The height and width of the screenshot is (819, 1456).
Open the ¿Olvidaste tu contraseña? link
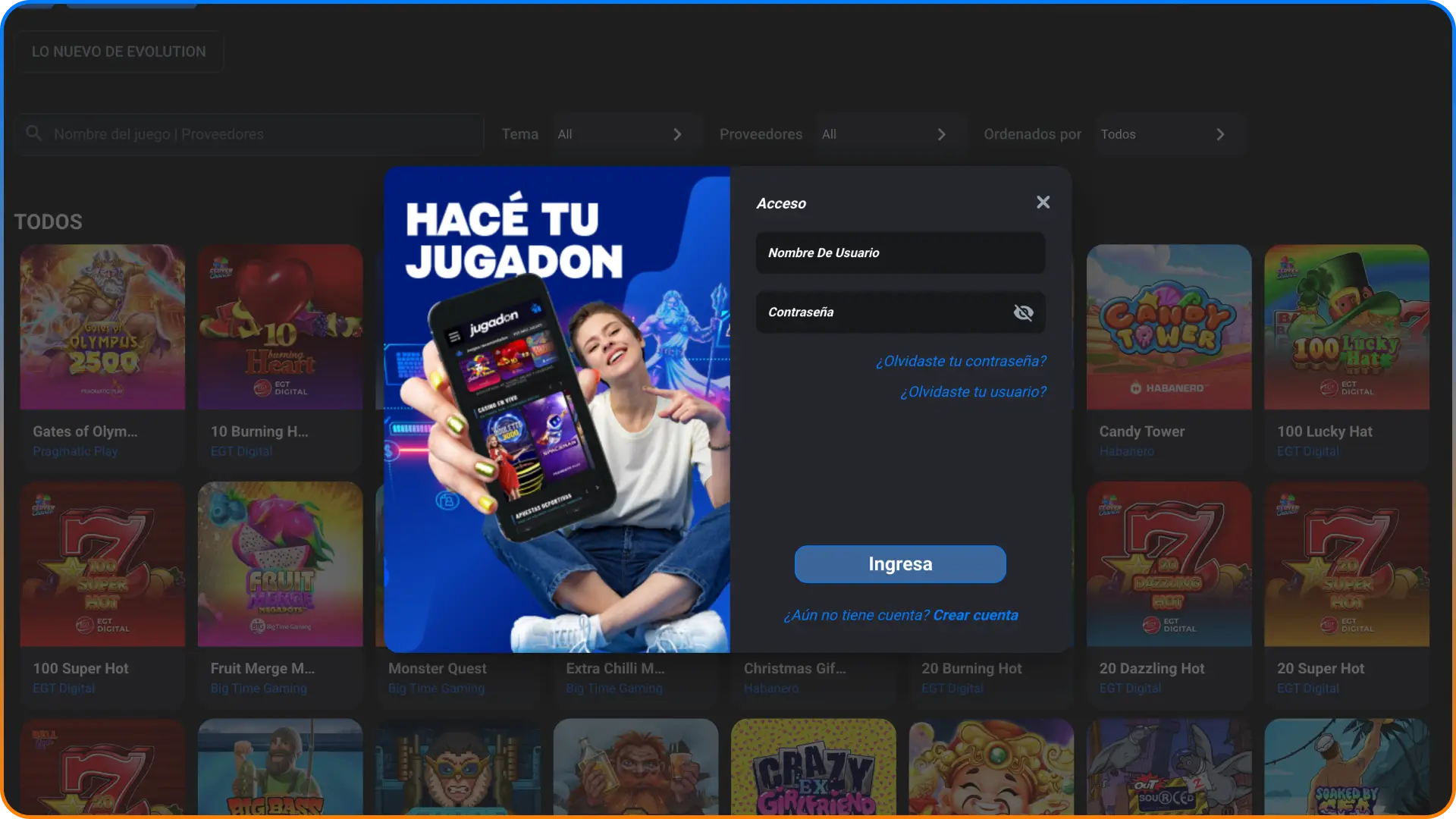click(961, 362)
